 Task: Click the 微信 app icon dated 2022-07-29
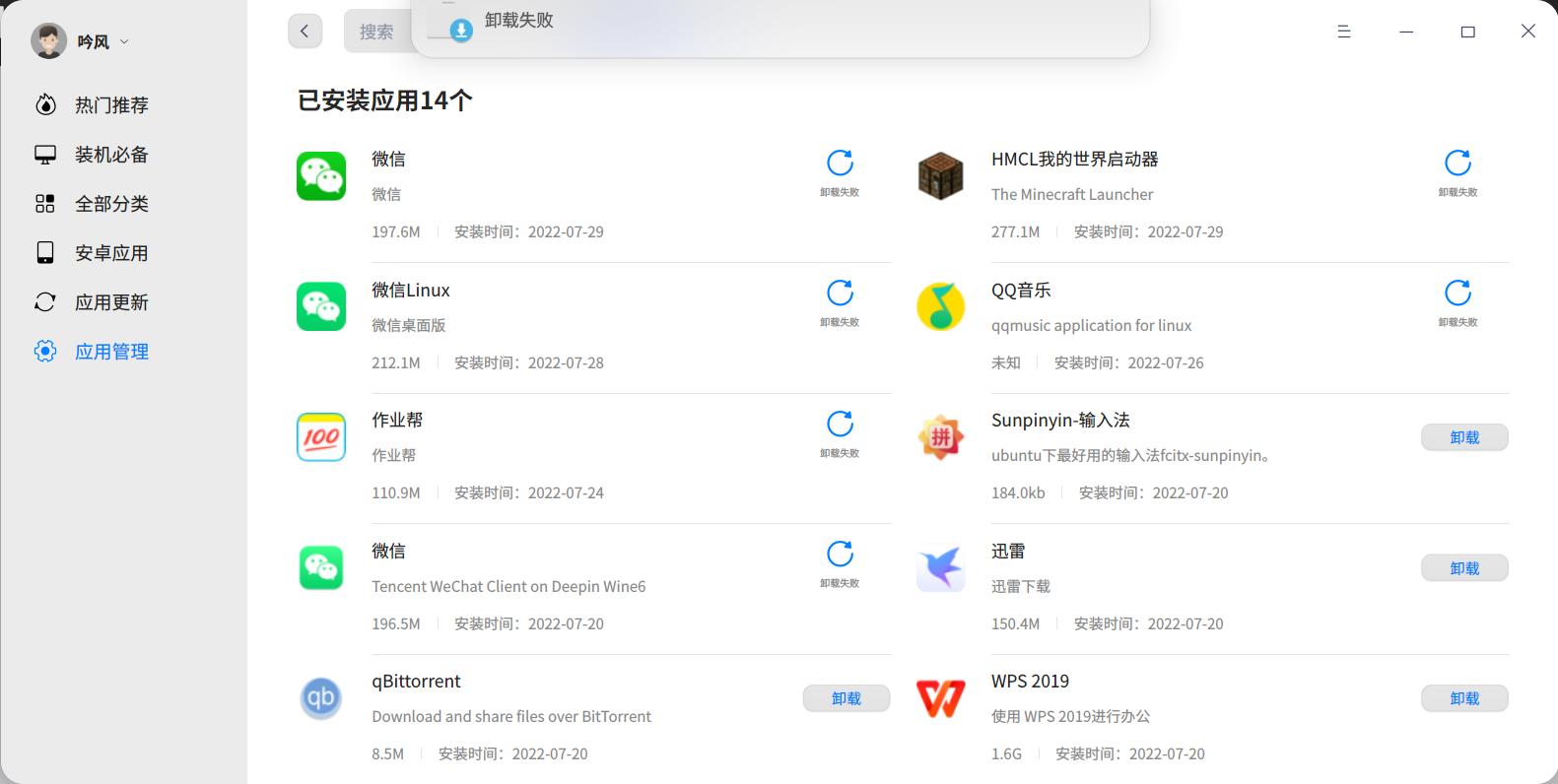(x=321, y=176)
